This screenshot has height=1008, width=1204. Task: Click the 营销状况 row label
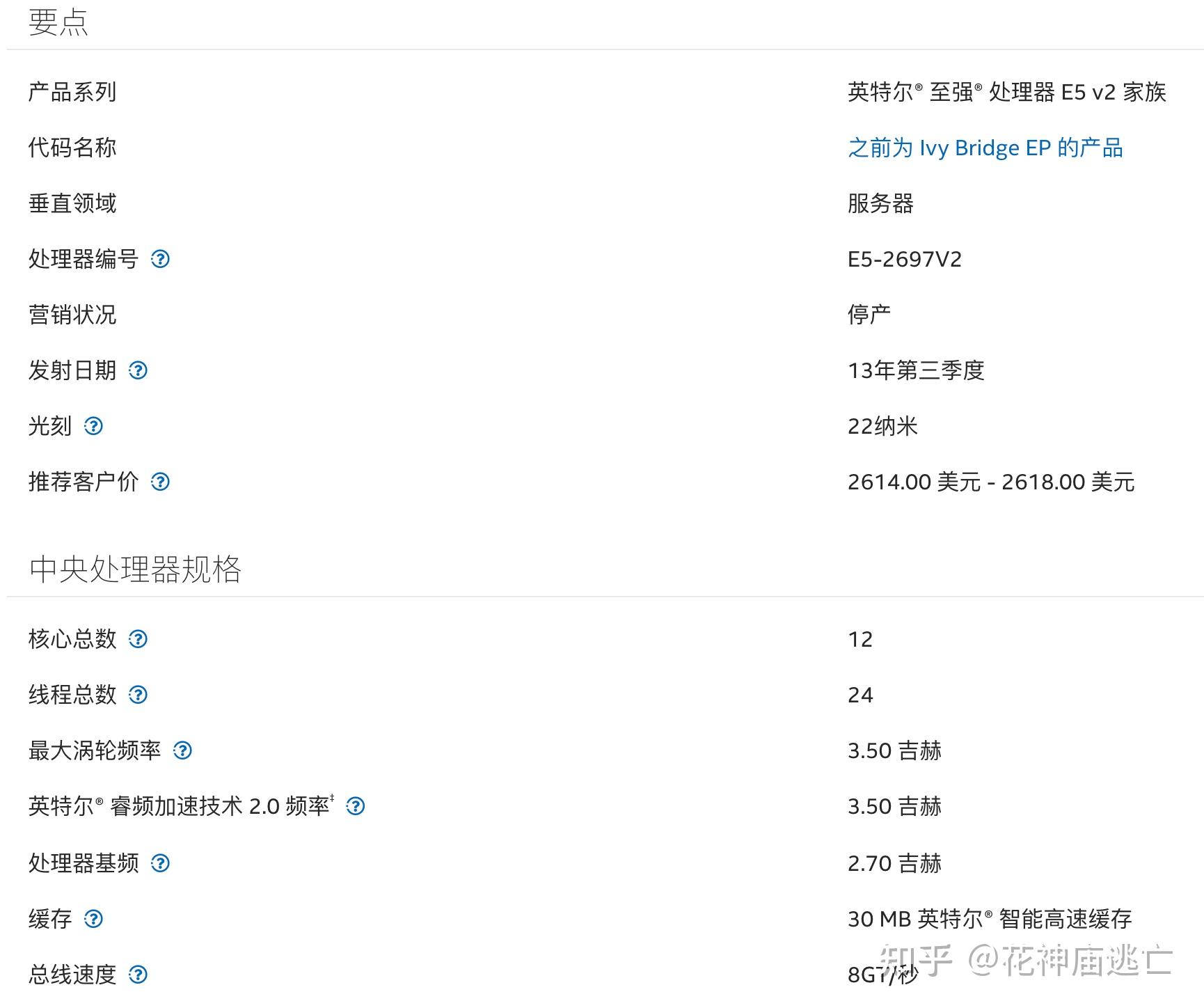pyautogui.click(x=72, y=315)
